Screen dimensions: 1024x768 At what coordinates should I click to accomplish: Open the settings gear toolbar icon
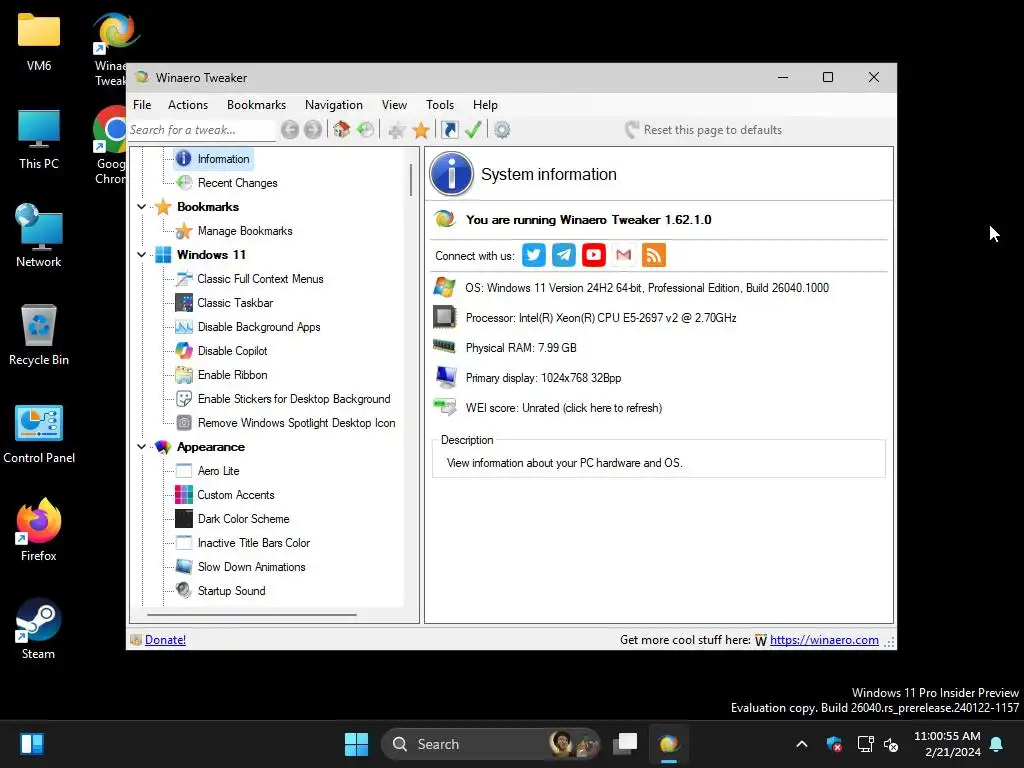502,130
